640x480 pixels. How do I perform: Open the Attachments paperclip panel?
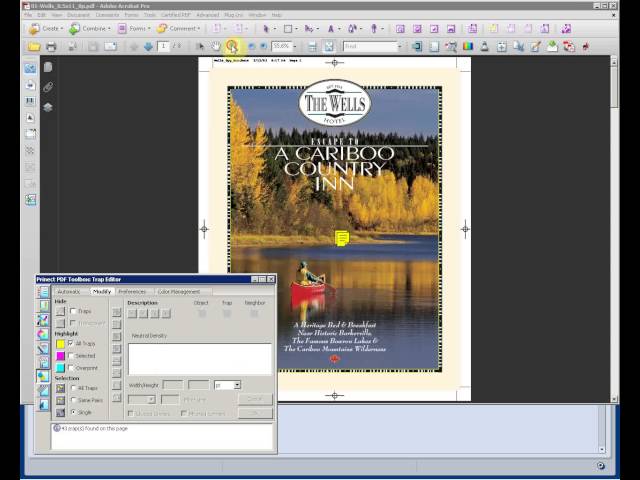click(x=48, y=87)
